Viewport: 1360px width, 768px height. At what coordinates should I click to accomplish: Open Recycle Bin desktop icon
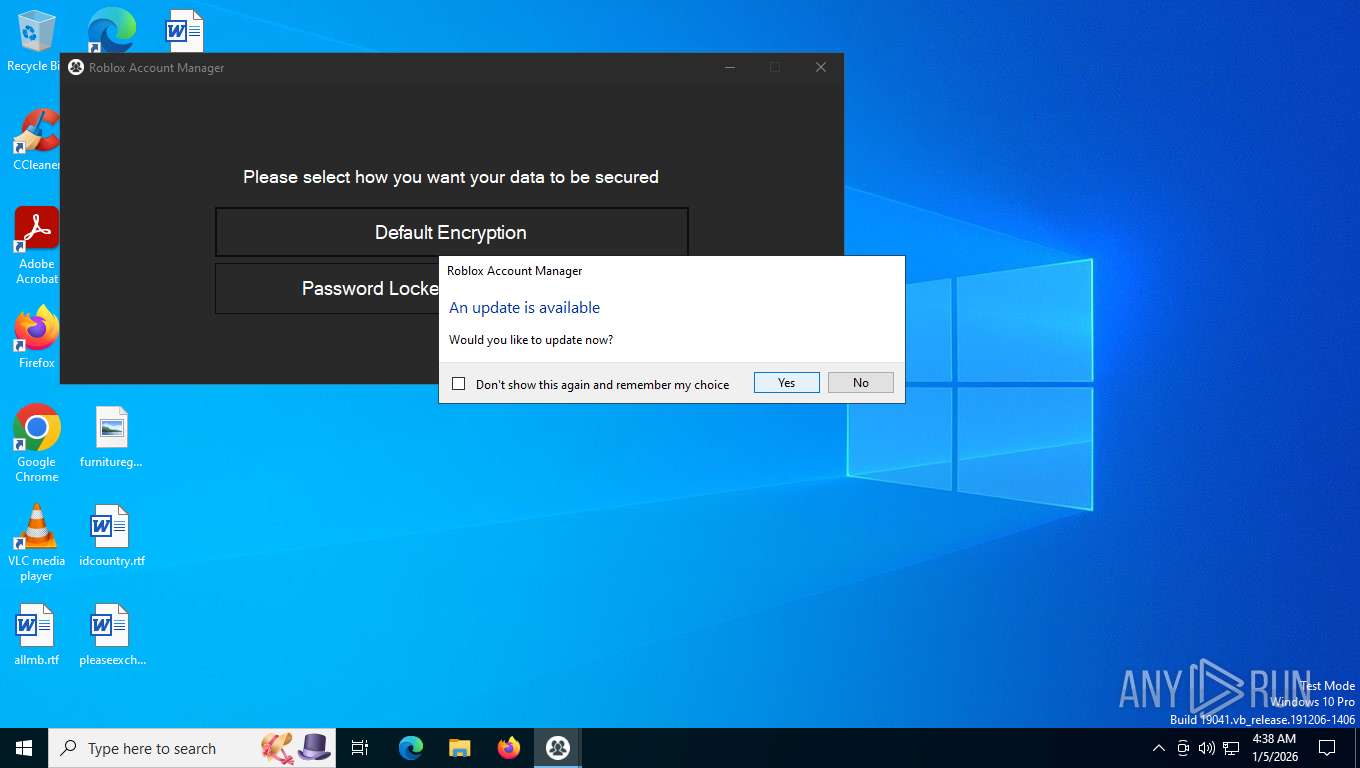pos(36,41)
